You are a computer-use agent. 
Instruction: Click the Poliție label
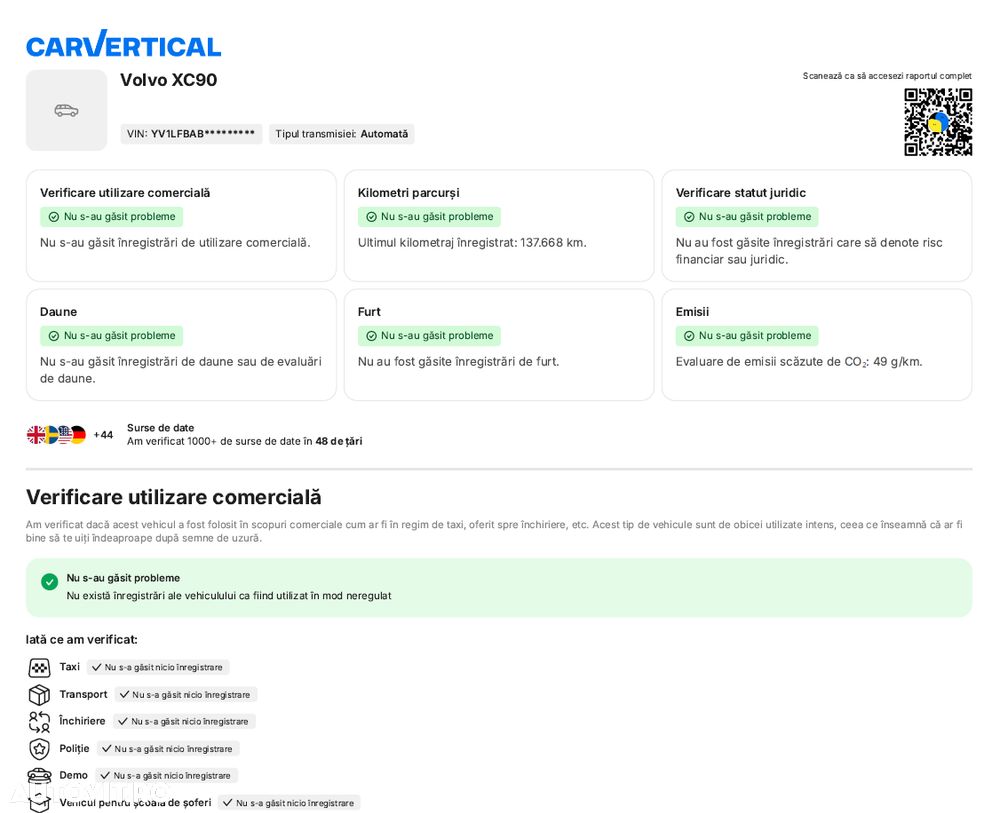point(75,749)
